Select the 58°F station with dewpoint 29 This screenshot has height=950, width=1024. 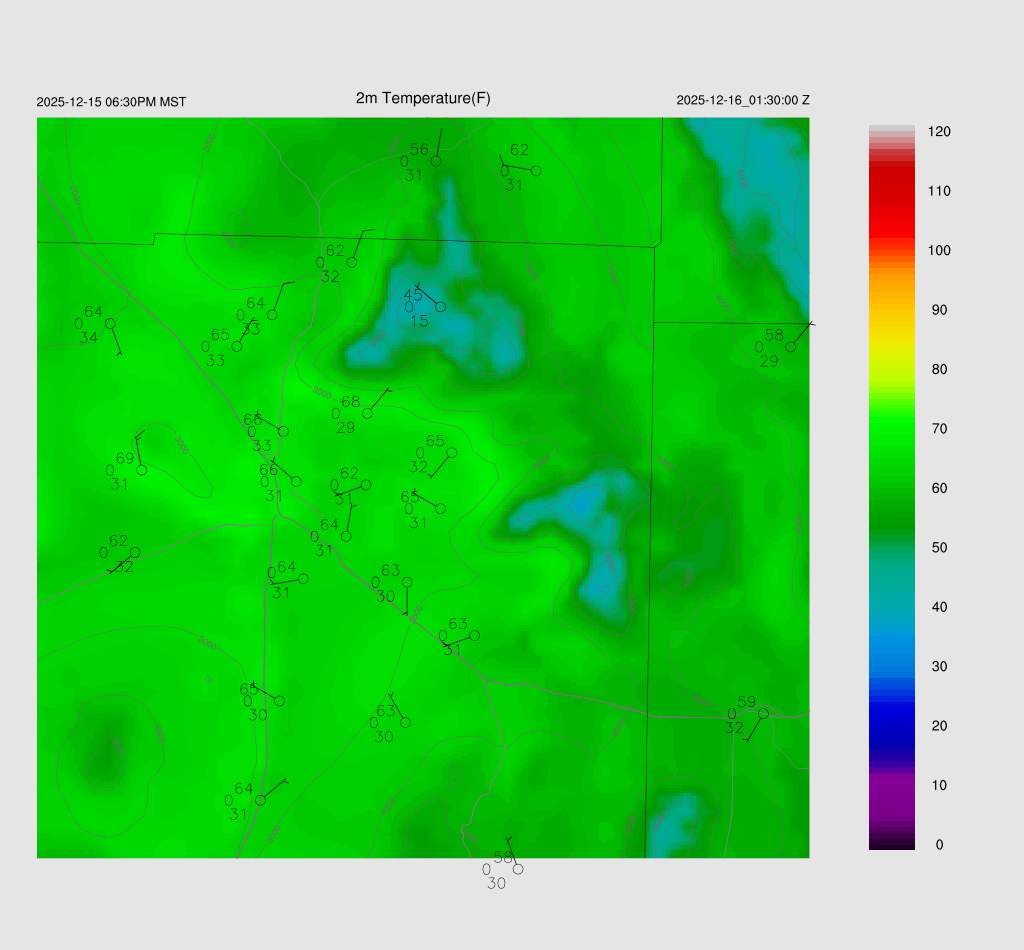[790, 346]
